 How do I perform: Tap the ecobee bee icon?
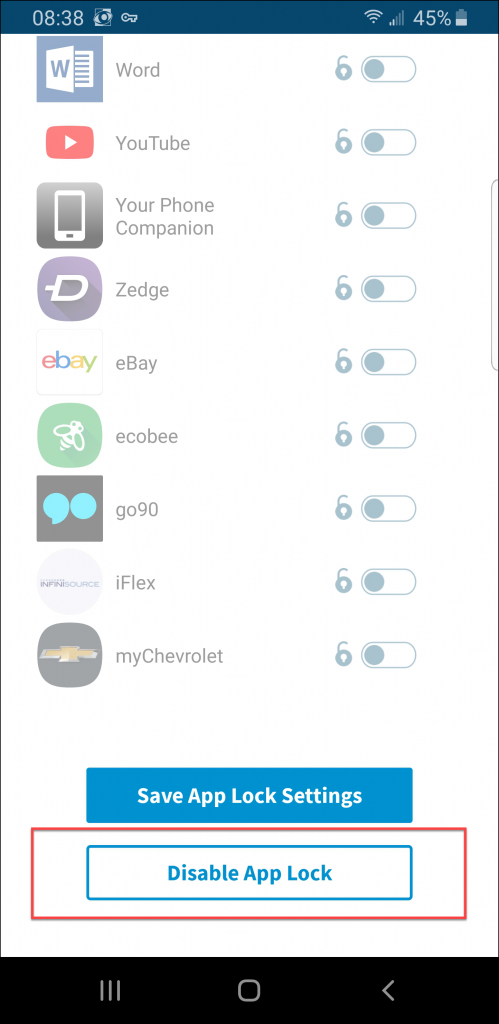point(69,436)
